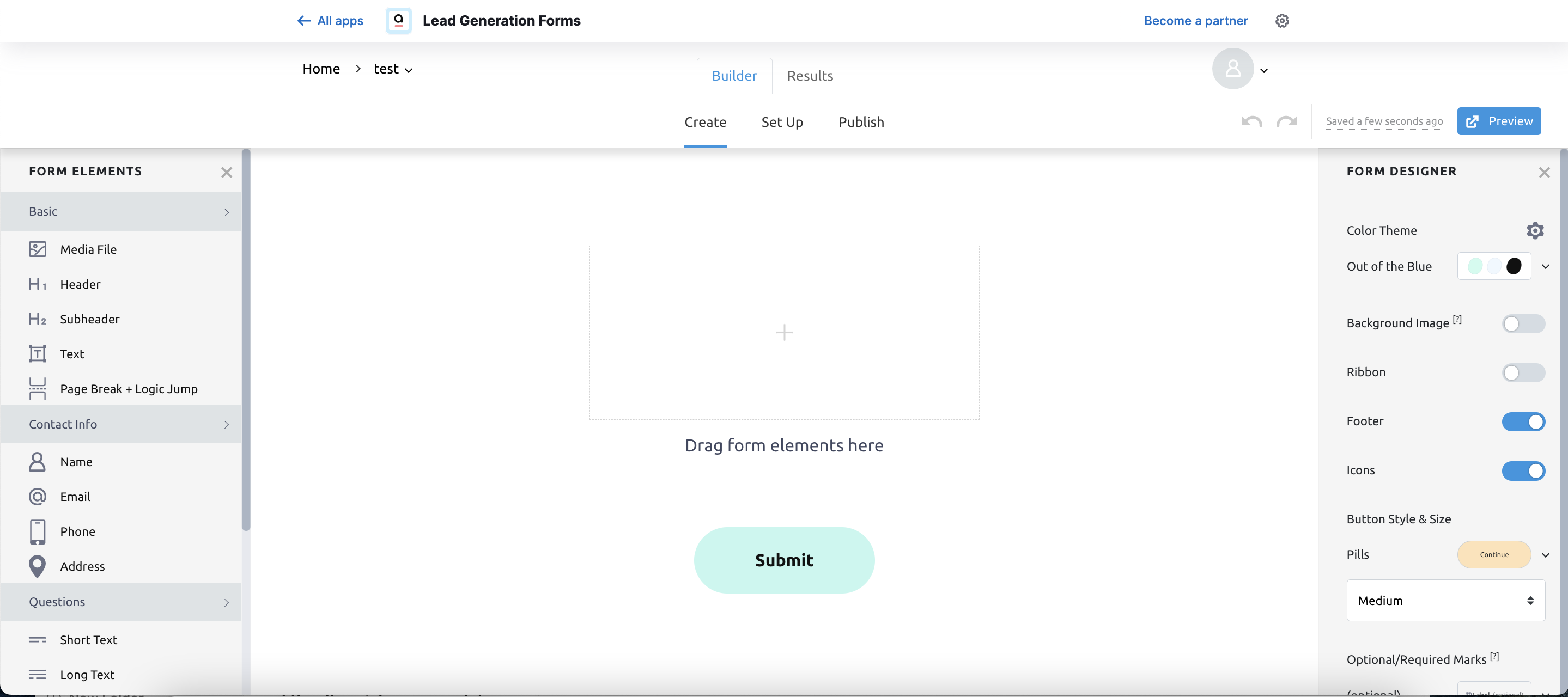Click the empty drop zone plus area
The height and width of the screenshot is (697, 1568).
pos(784,332)
